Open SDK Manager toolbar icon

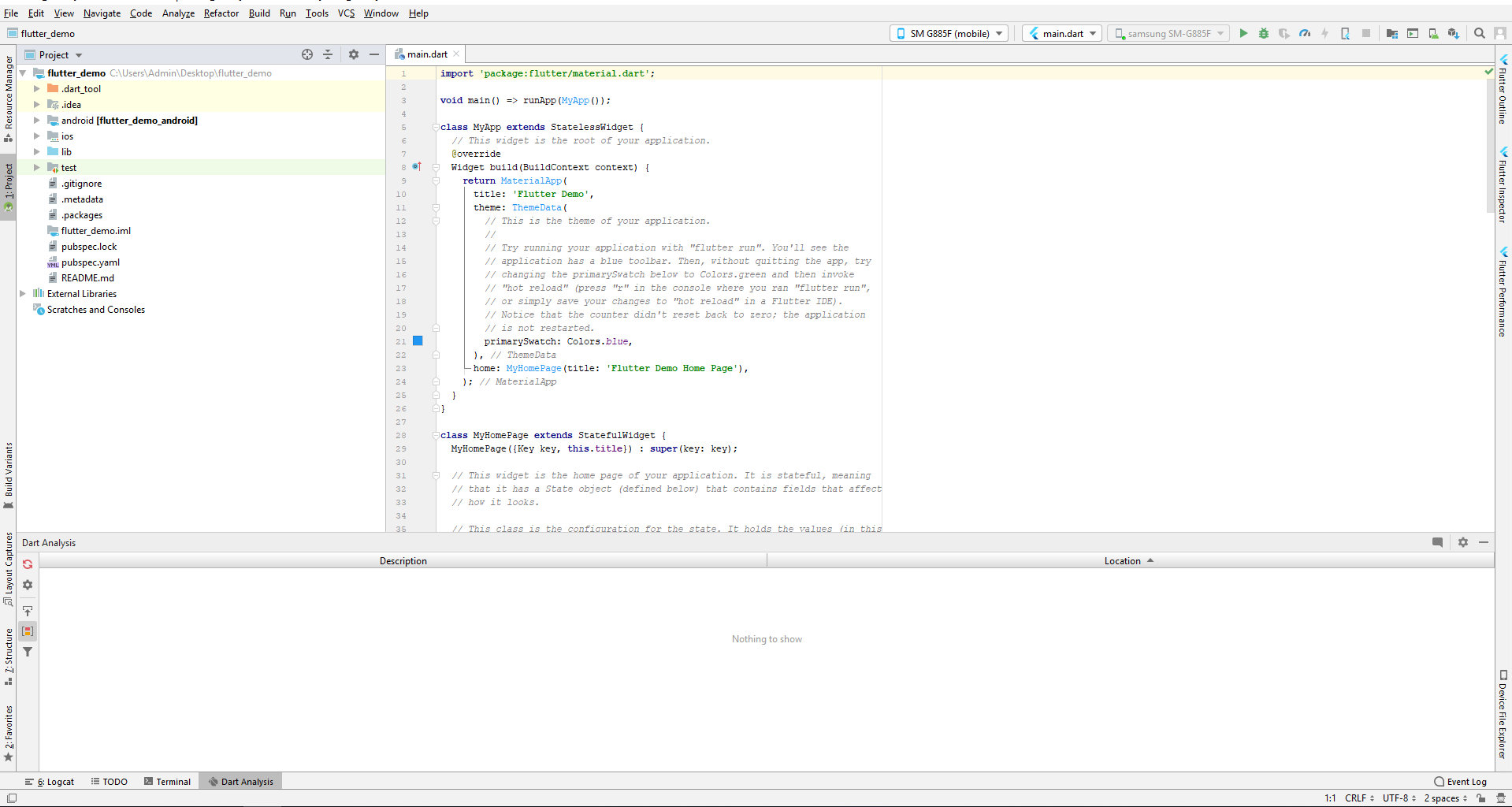[1454, 33]
